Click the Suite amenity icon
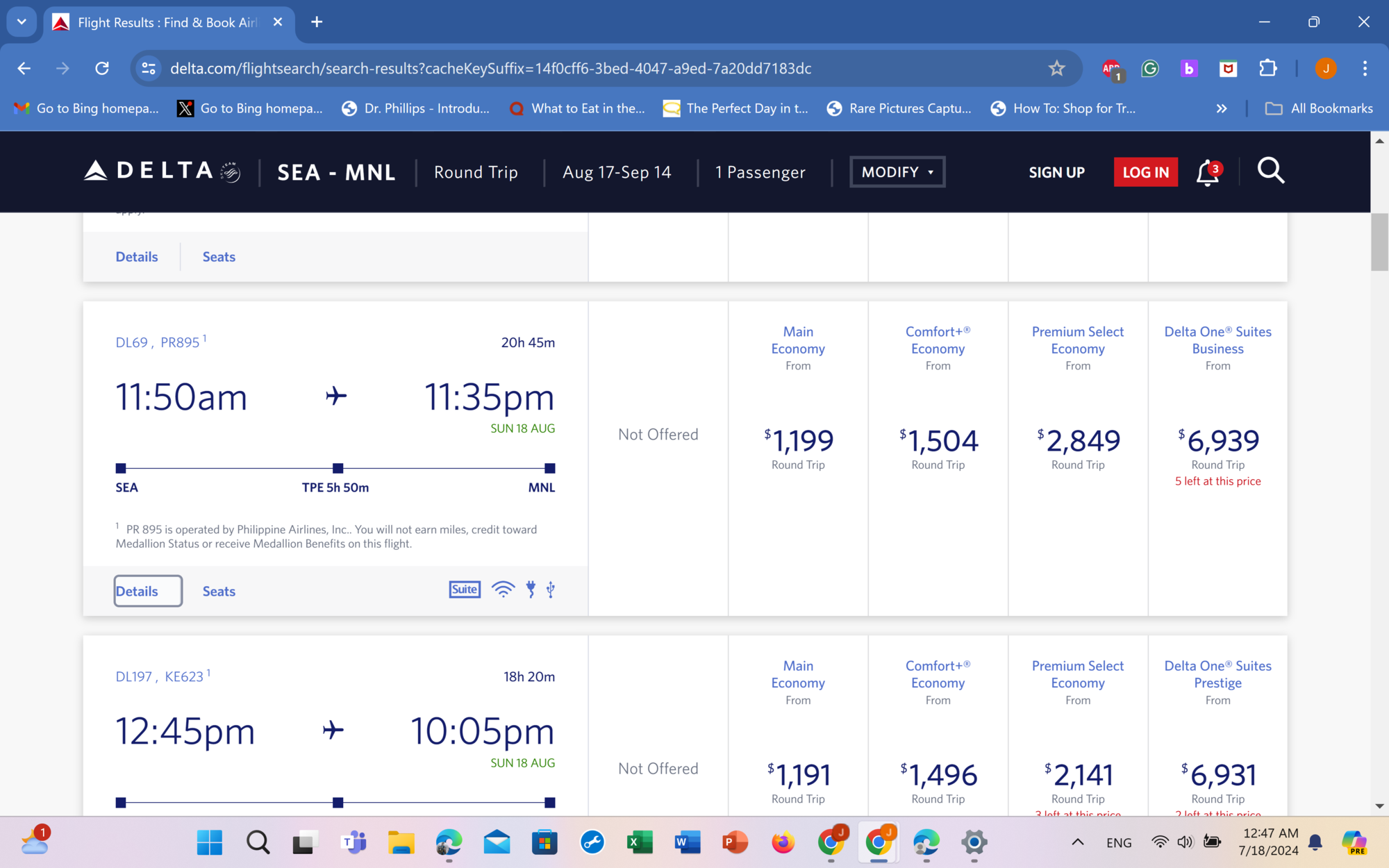Viewport: 1389px width, 868px height. (x=465, y=590)
